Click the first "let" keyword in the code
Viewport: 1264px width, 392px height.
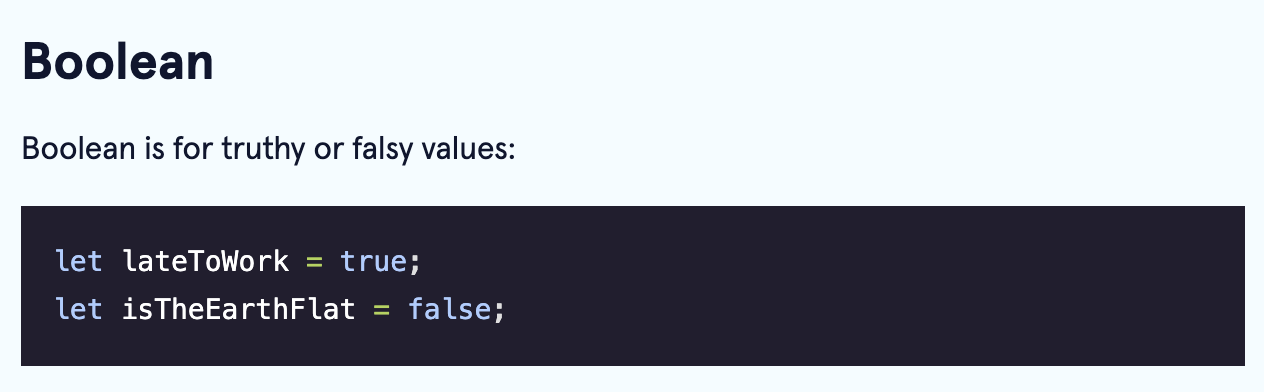pos(79,262)
